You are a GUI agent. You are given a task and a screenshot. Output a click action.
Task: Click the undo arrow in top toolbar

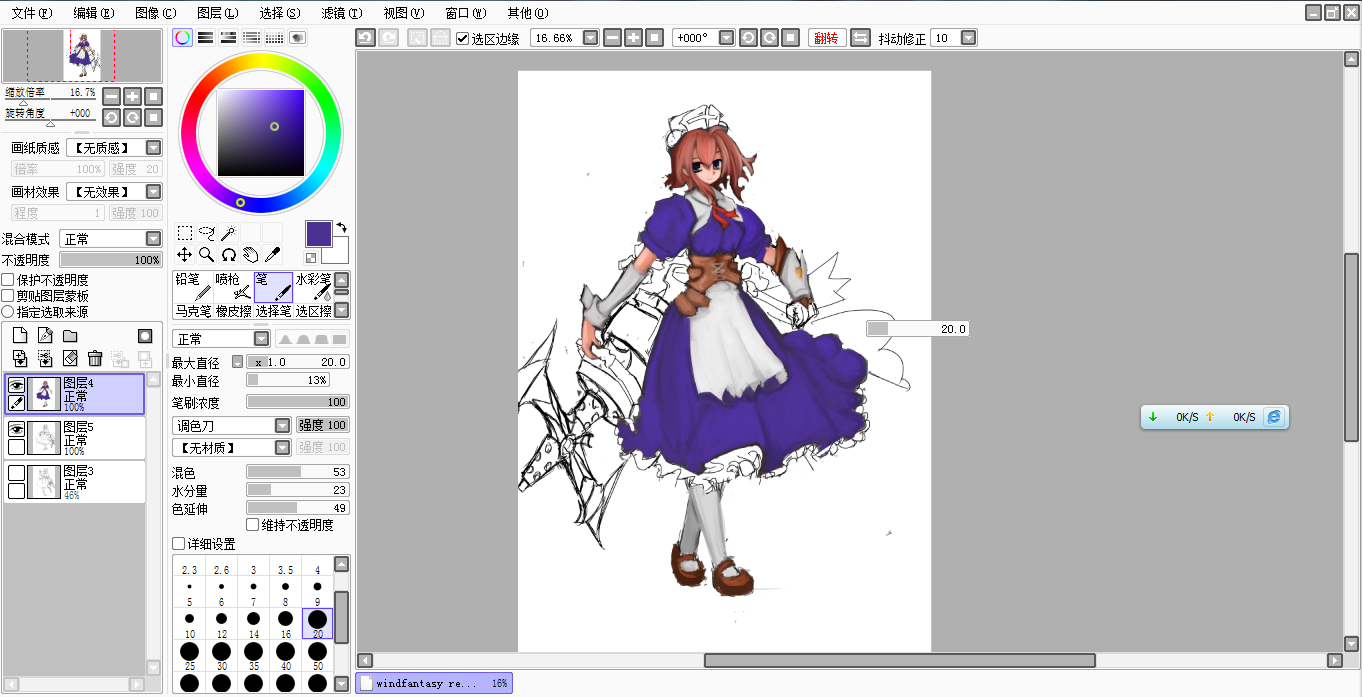(x=365, y=38)
